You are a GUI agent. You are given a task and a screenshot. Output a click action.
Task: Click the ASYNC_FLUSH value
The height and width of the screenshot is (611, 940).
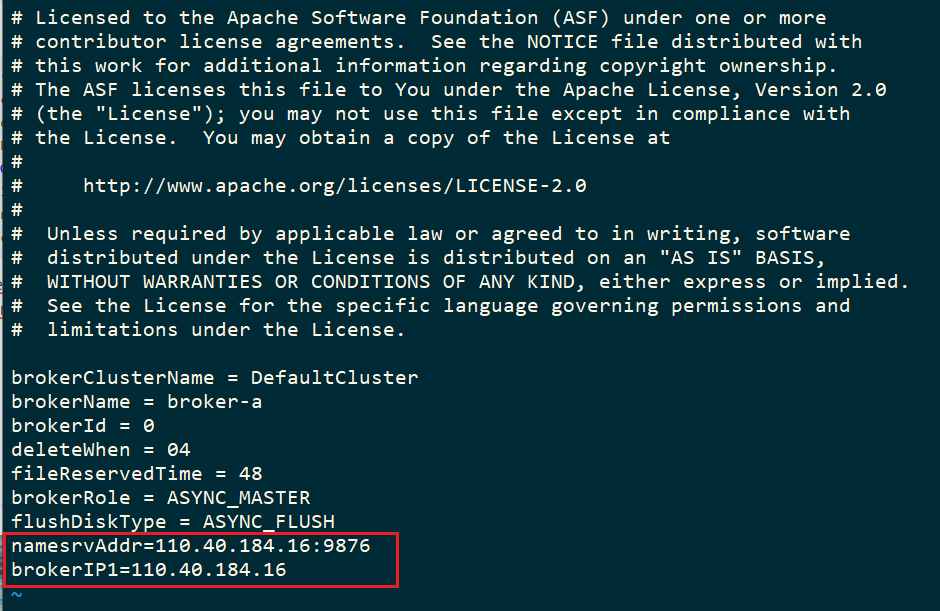(268, 522)
